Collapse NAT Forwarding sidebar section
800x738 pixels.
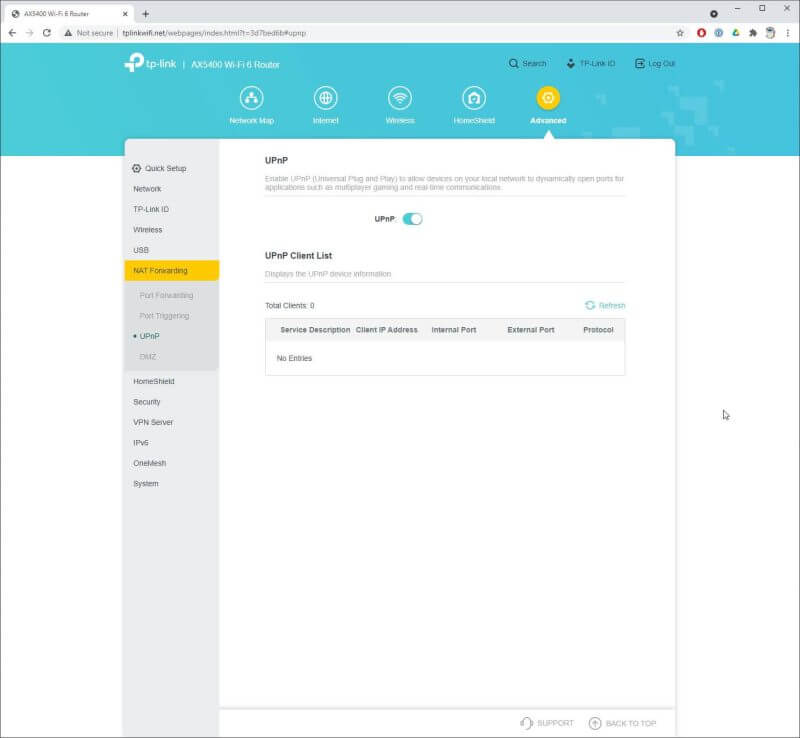point(171,270)
